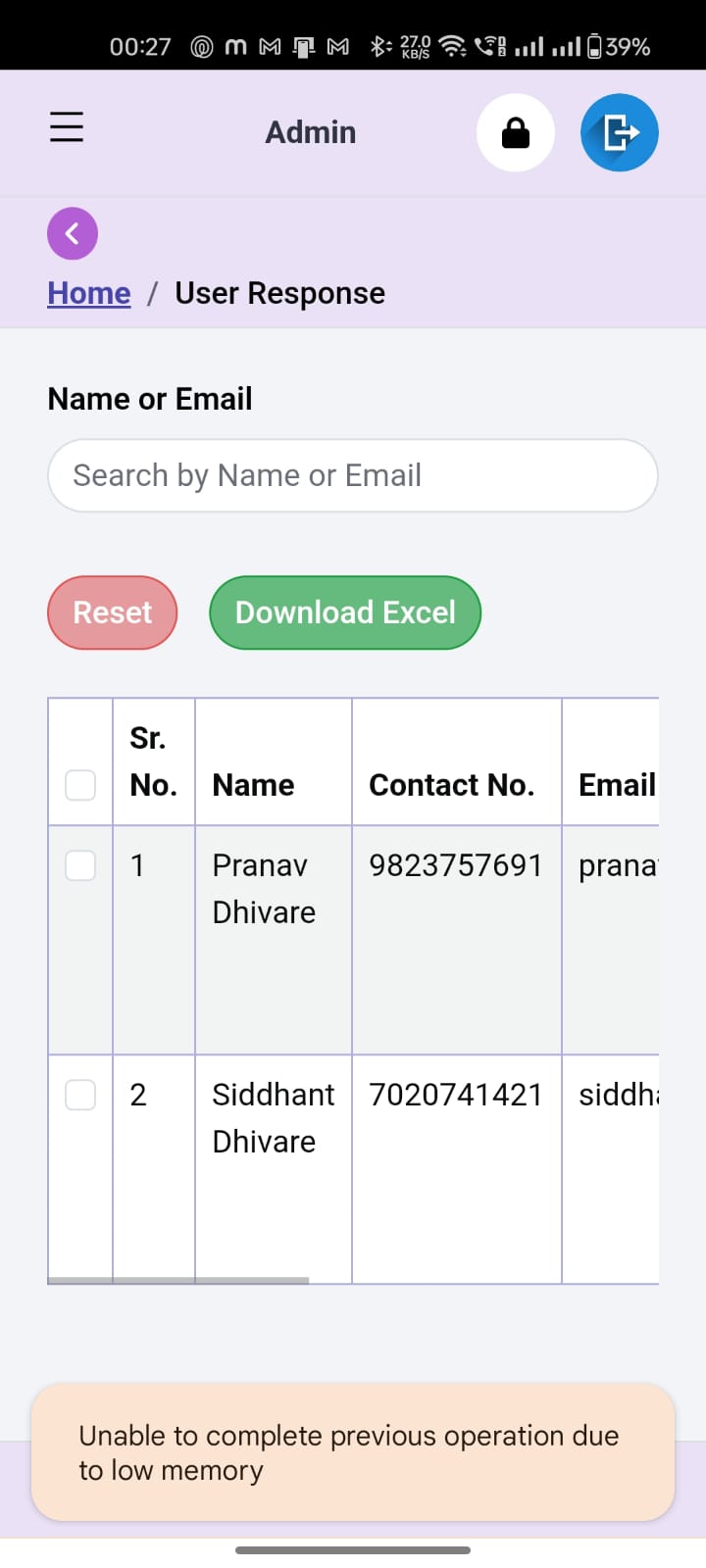Tap the battery icon in status bar

coord(594,46)
